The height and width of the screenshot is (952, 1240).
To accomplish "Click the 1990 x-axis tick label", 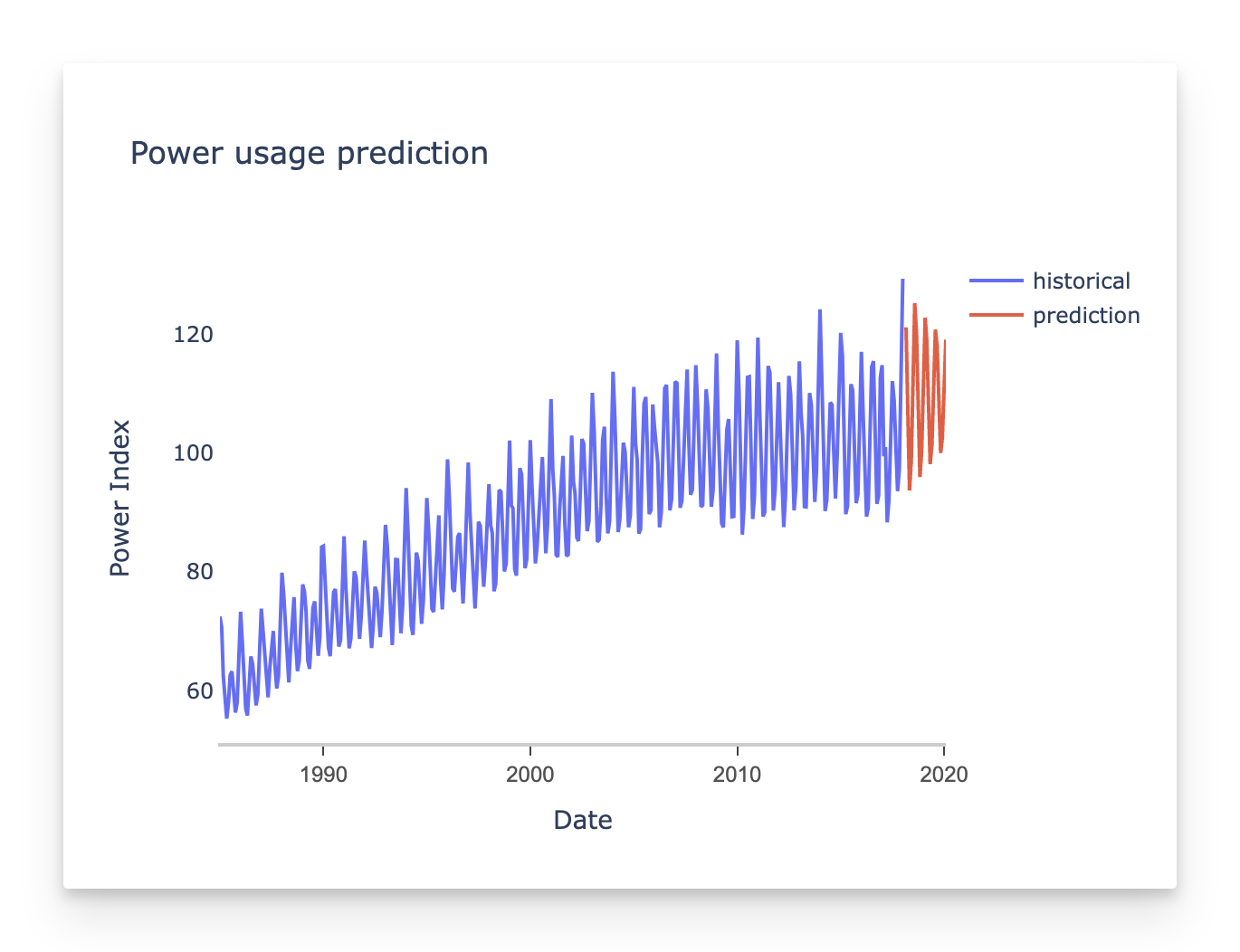I will (x=323, y=775).
